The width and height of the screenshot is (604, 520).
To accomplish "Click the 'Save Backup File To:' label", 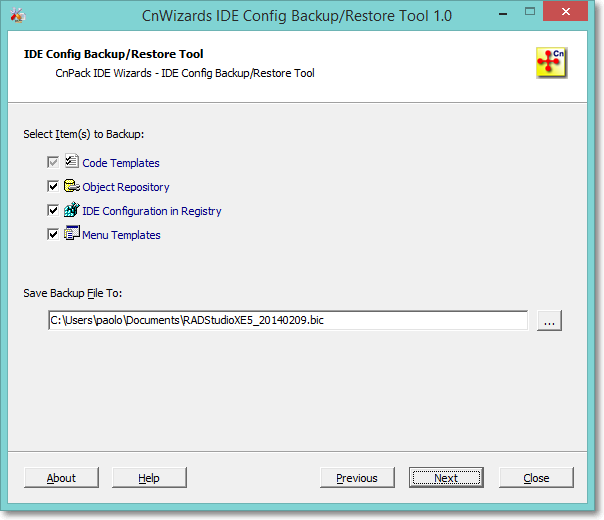I will coord(72,293).
